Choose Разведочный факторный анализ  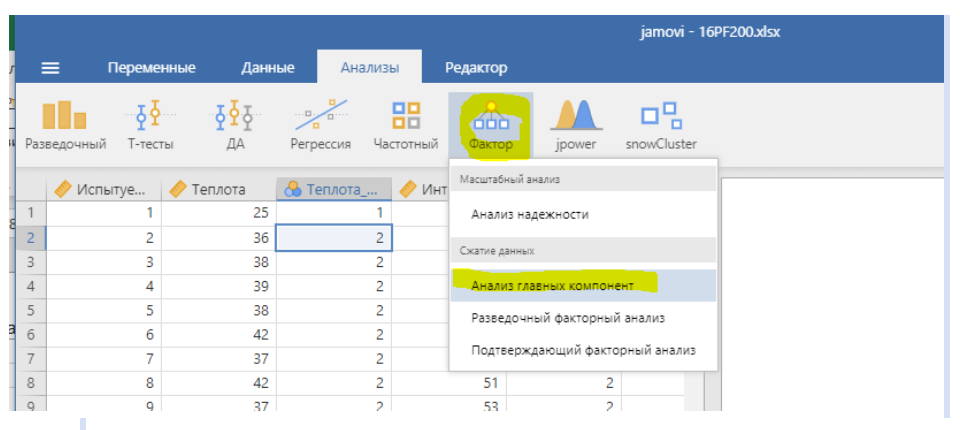pyautogui.click(x=583, y=319)
